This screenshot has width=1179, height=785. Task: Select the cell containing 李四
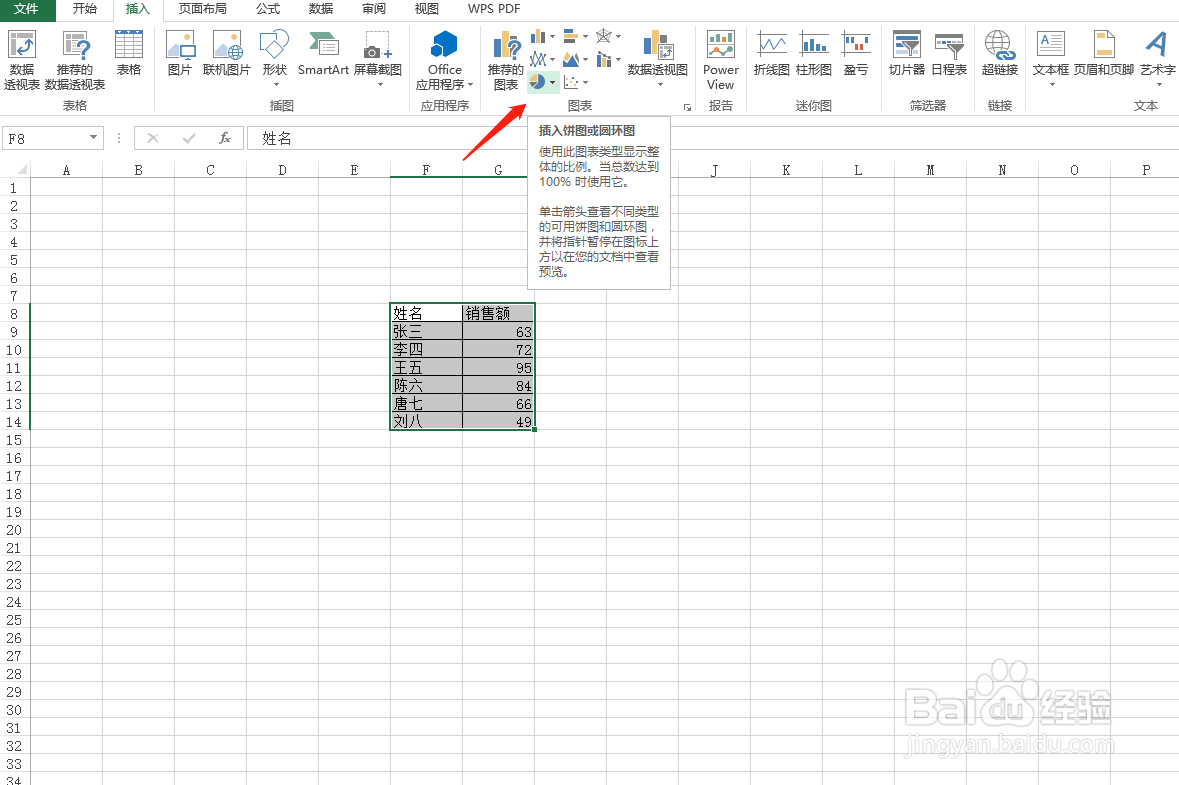coord(426,349)
